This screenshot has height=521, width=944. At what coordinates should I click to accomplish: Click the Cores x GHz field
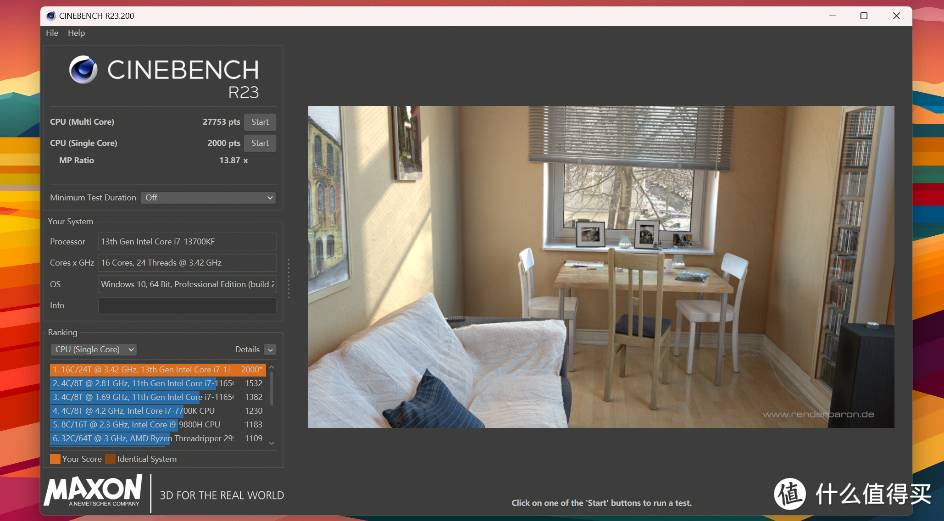pyautogui.click(x=187, y=263)
